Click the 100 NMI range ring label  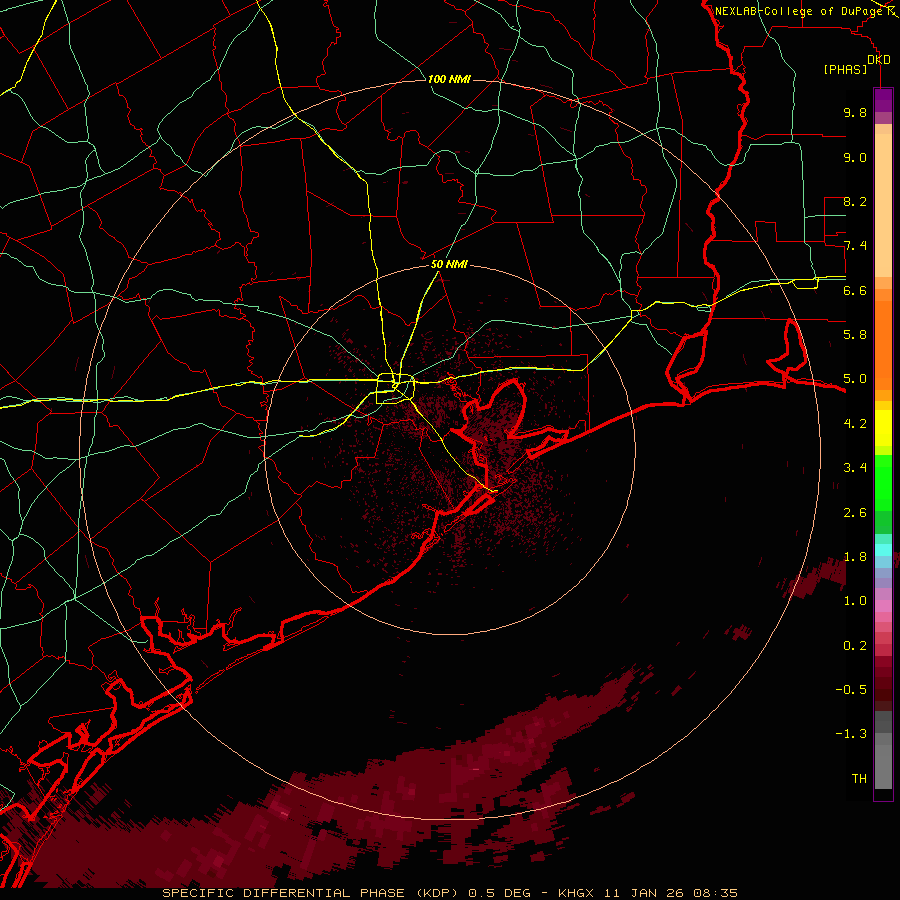(x=449, y=79)
